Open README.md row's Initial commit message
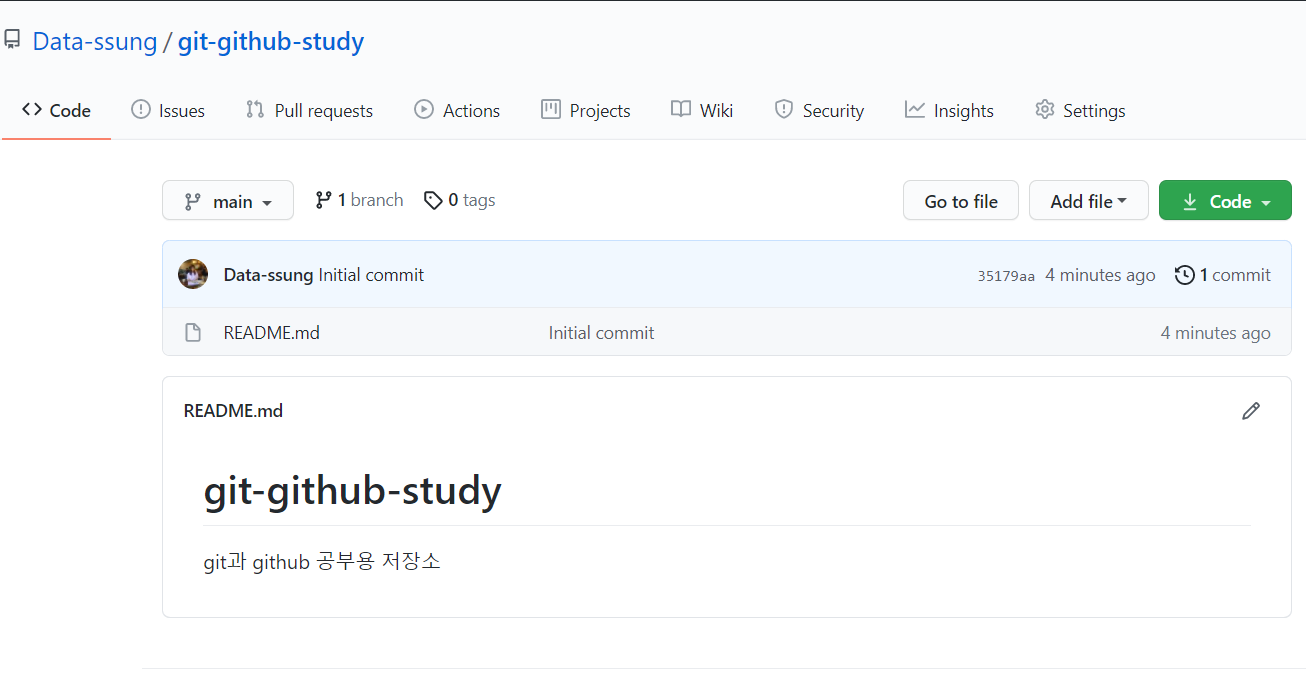The height and width of the screenshot is (699, 1306). 601,333
